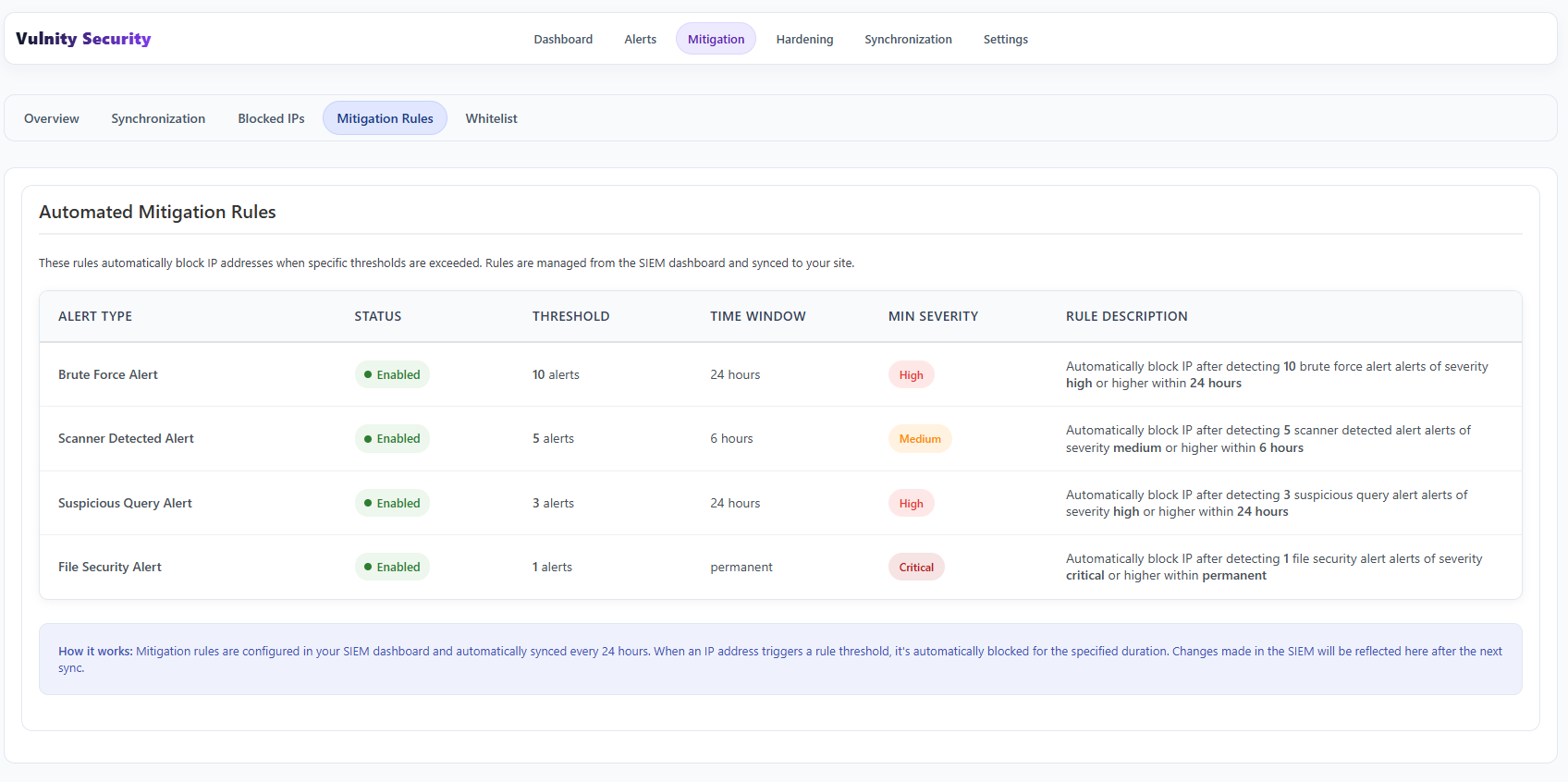The width and height of the screenshot is (1568, 782).
Task: Go to the Alerts nav item
Action: click(640, 39)
